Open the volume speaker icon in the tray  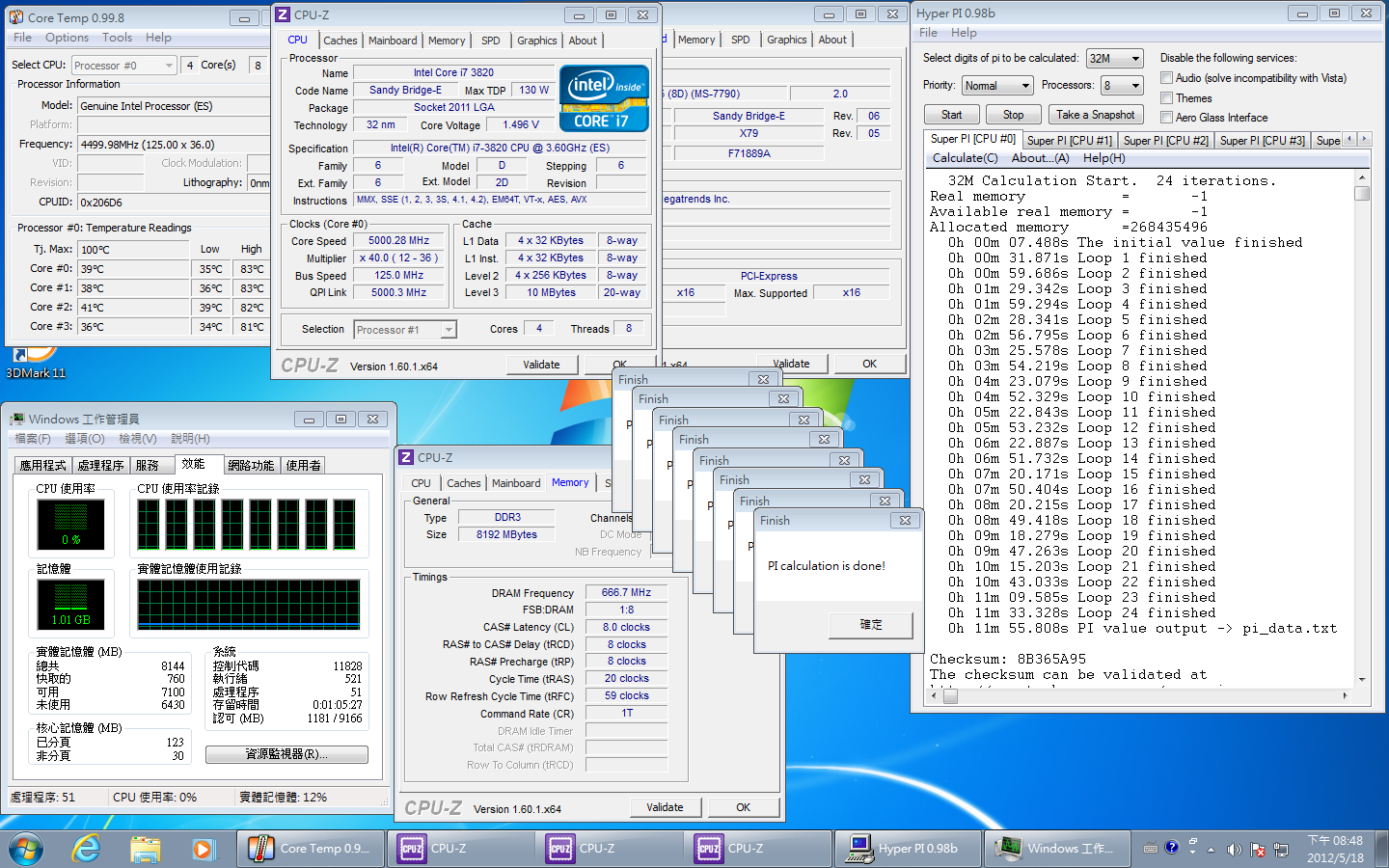(x=1234, y=850)
